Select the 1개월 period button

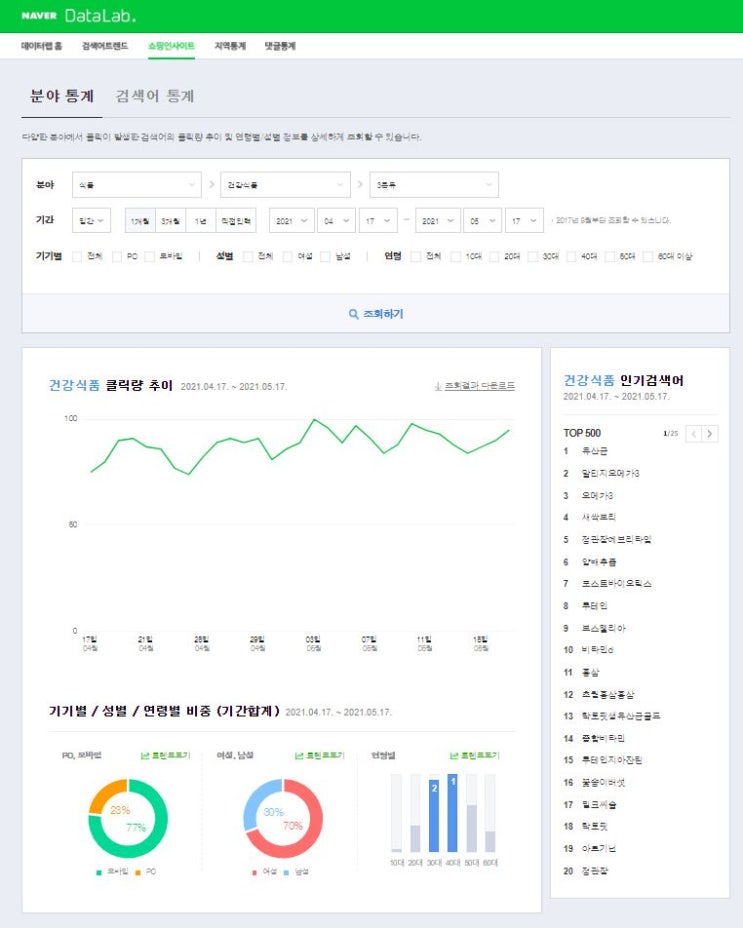140,221
